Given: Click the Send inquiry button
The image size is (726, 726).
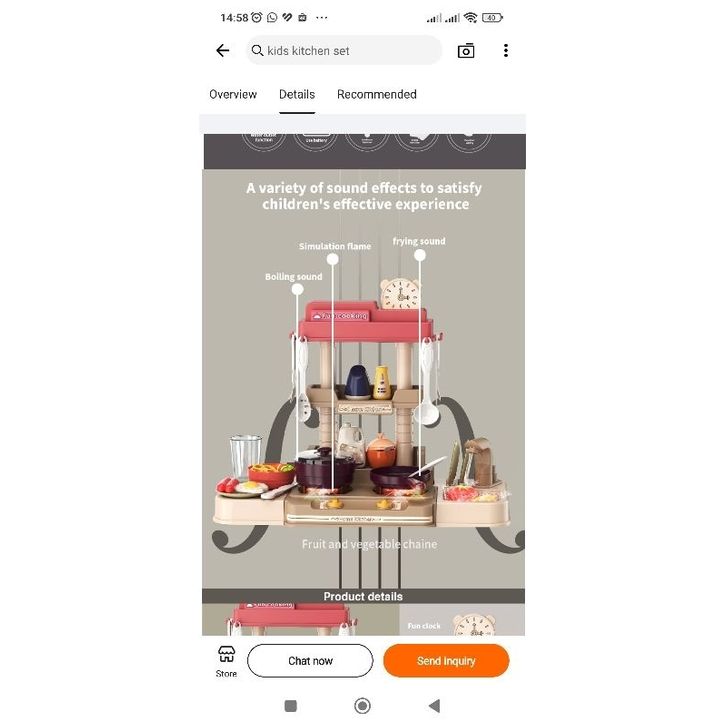Looking at the screenshot, I should click(446, 661).
